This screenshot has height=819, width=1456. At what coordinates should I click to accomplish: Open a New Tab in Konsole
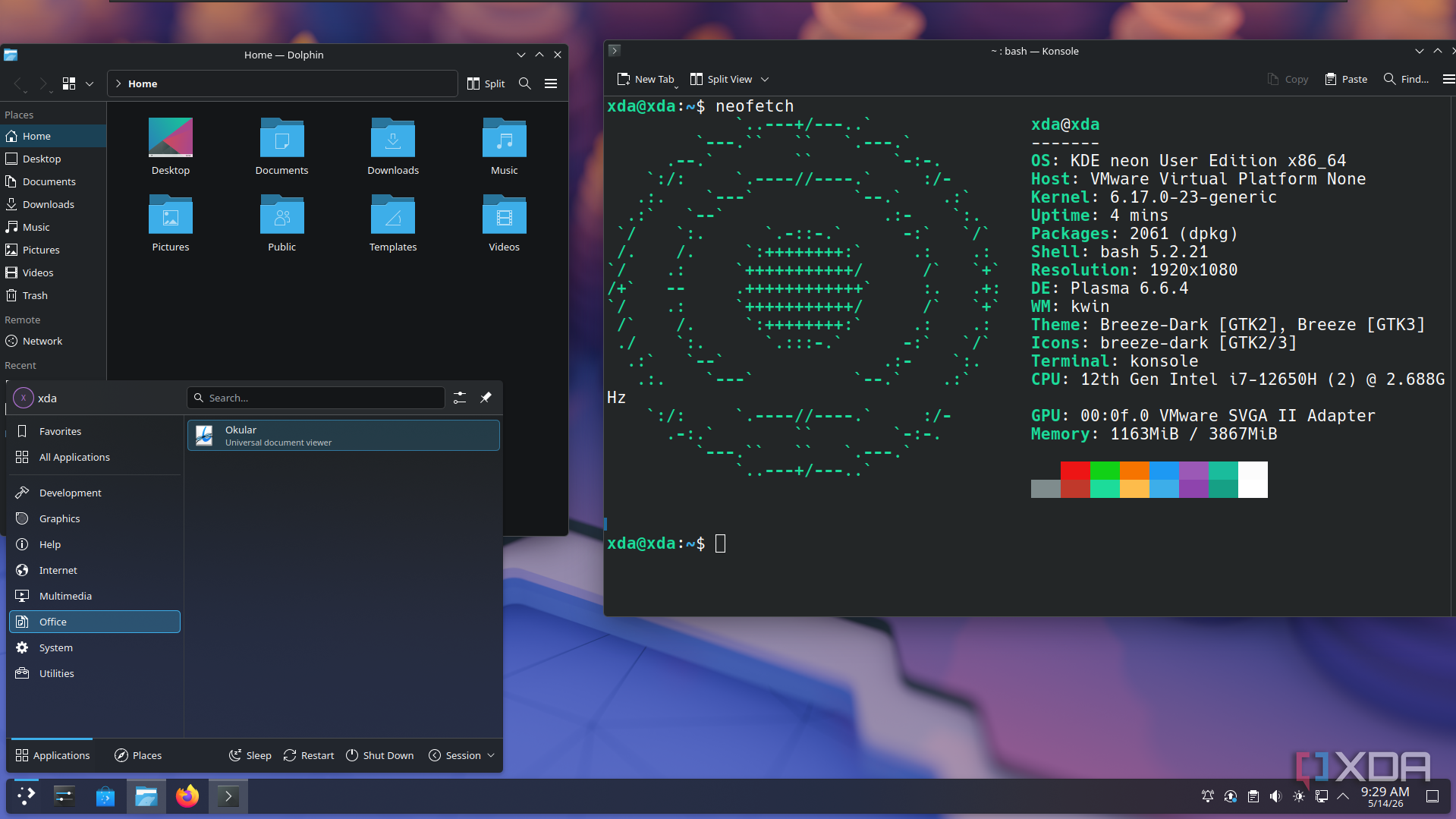[646, 79]
